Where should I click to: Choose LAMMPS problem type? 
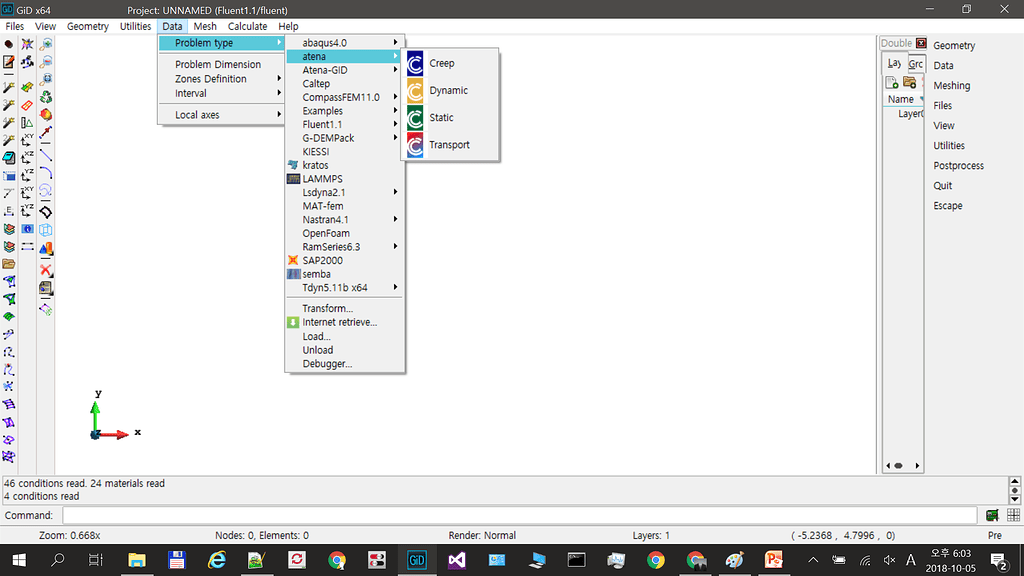click(322, 178)
